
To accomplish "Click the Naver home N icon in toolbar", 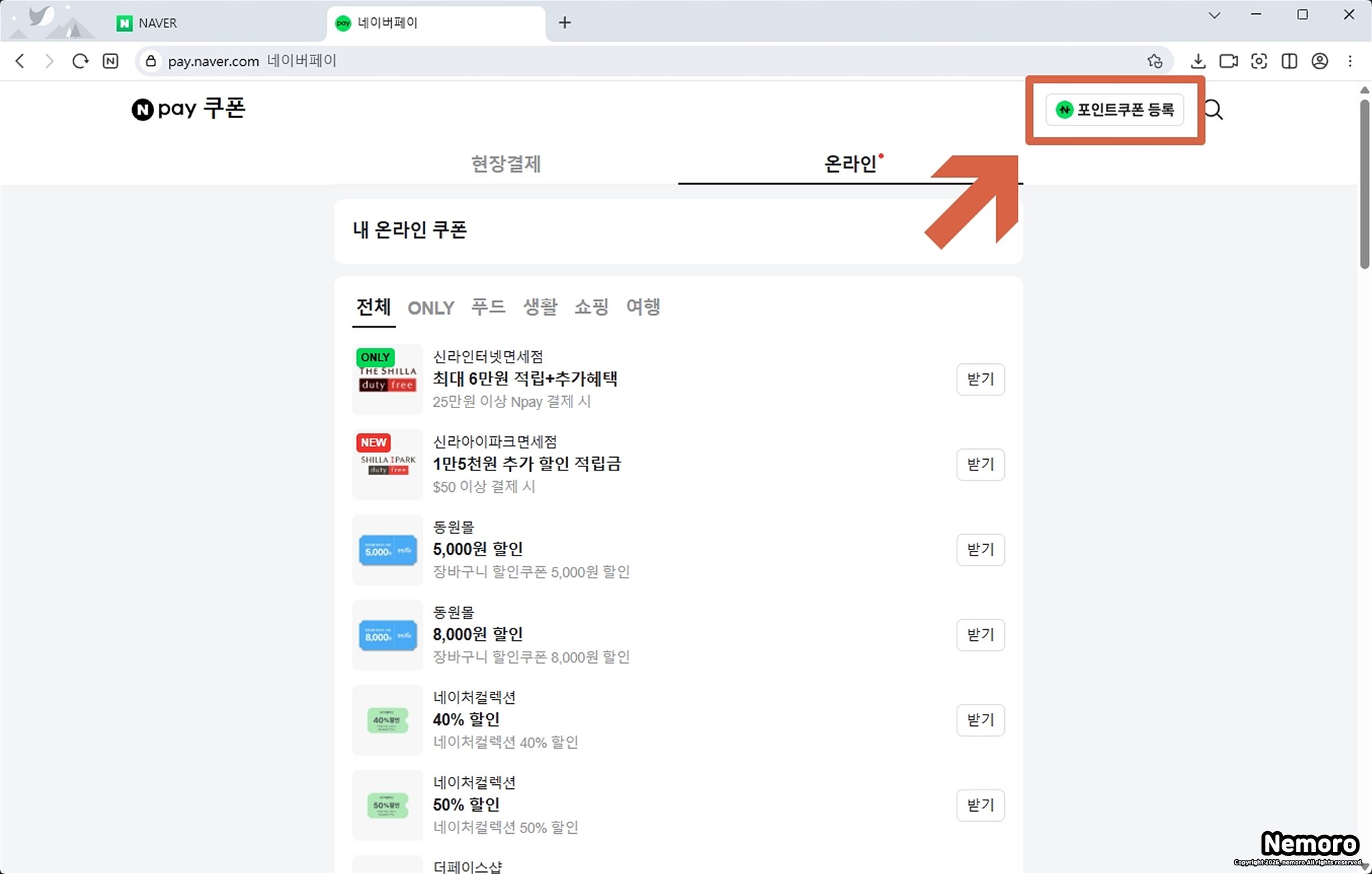I will (x=111, y=61).
